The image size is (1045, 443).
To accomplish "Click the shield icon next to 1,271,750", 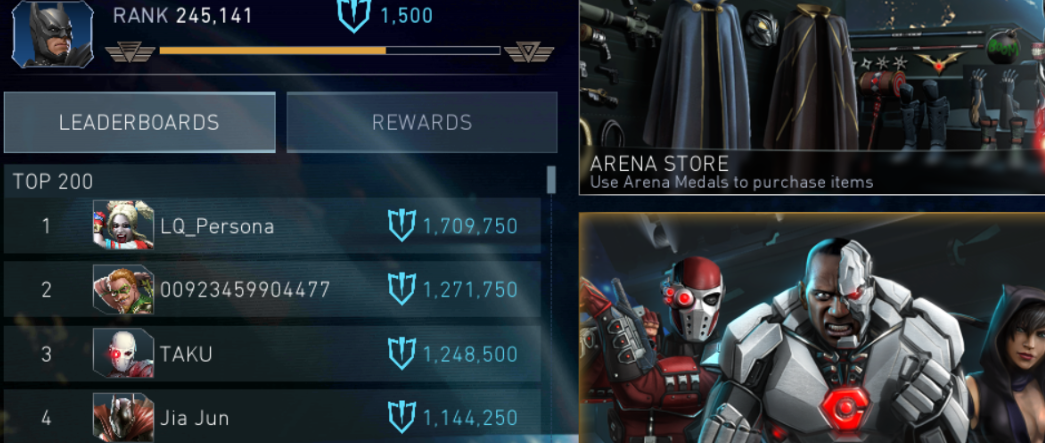I will click(402, 290).
